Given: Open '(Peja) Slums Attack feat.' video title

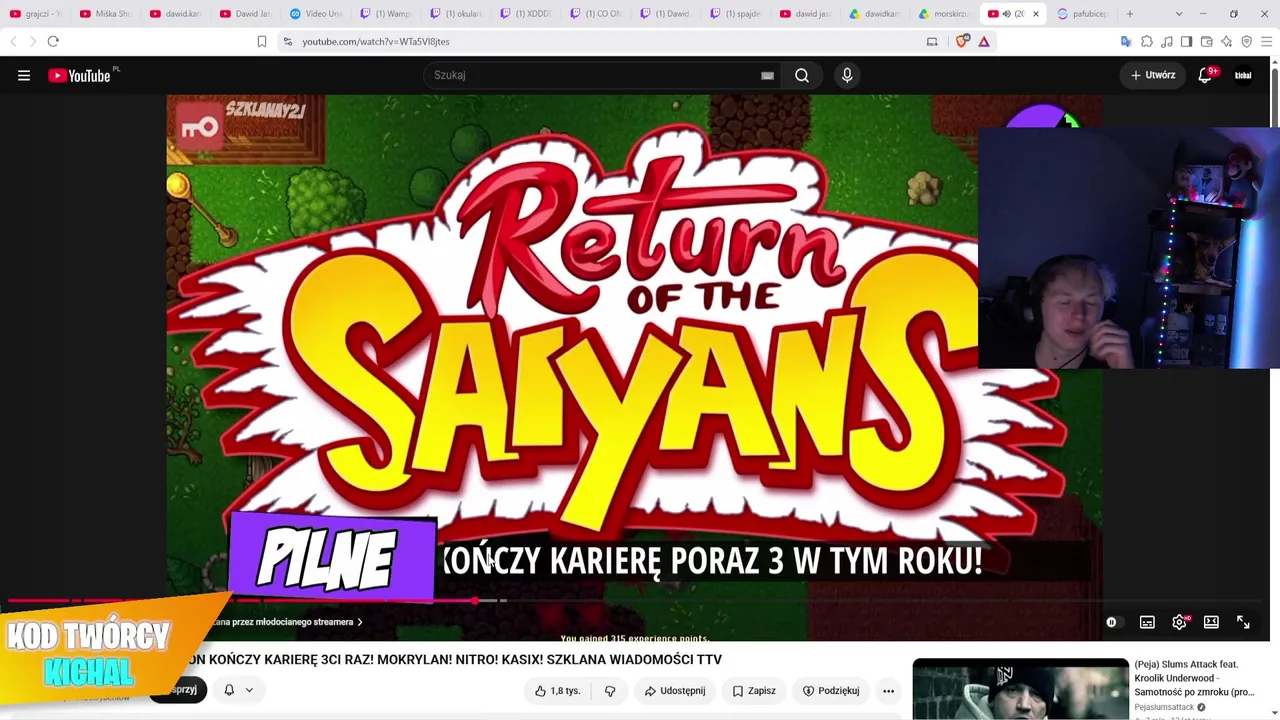Looking at the screenshot, I should pos(1194,678).
